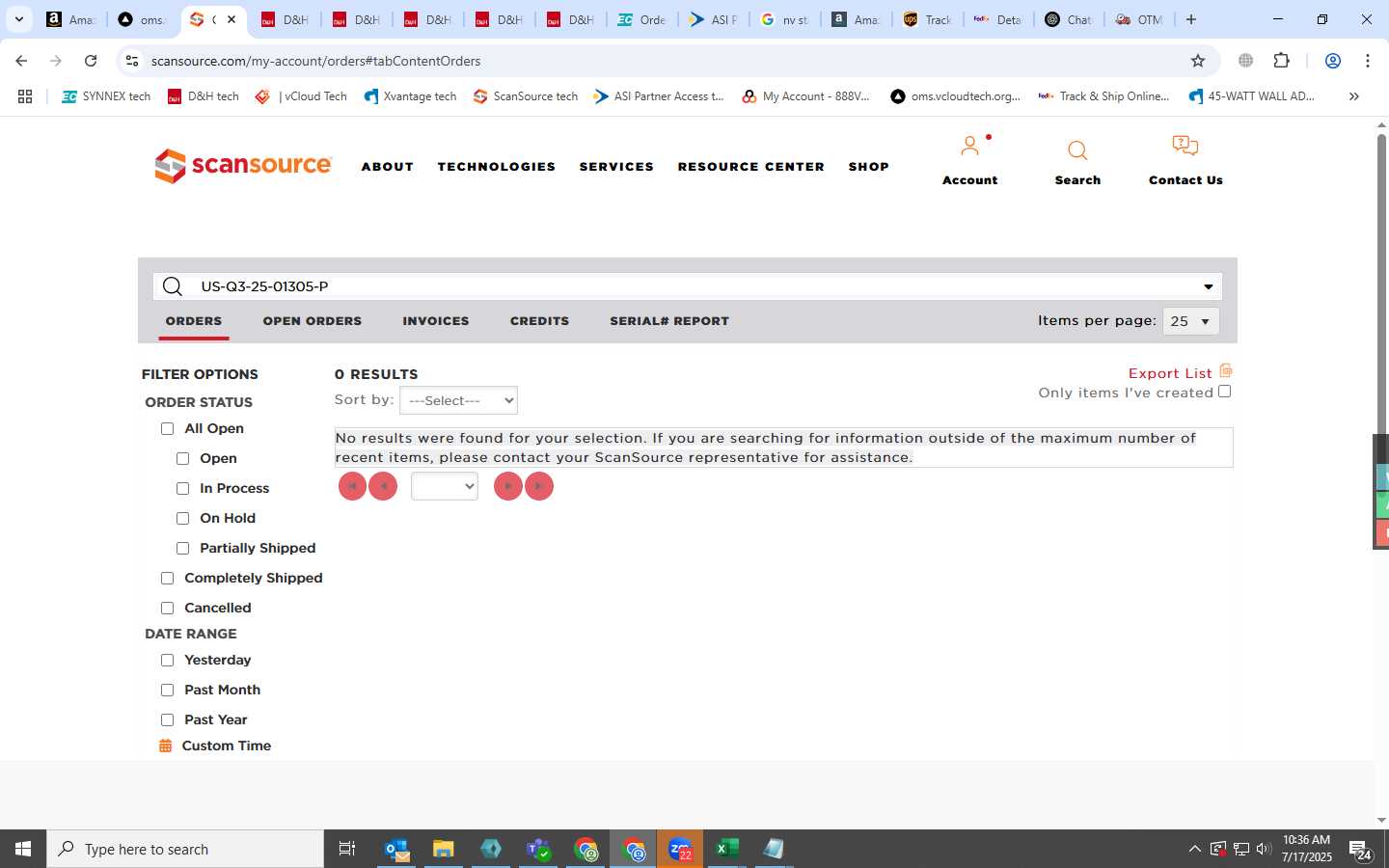Enable Only items I've created

(x=1225, y=392)
